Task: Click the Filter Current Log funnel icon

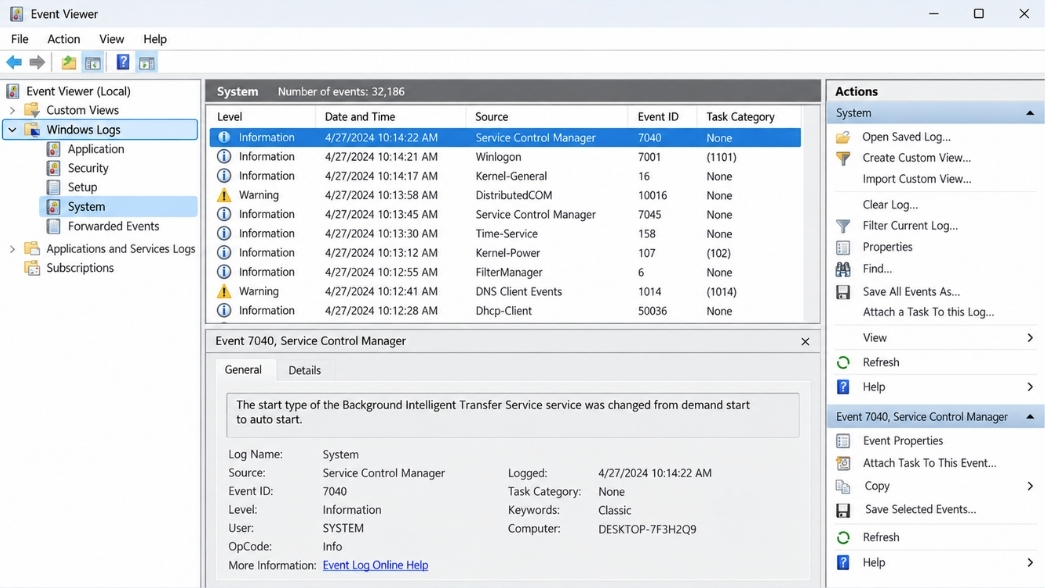Action: point(843,226)
